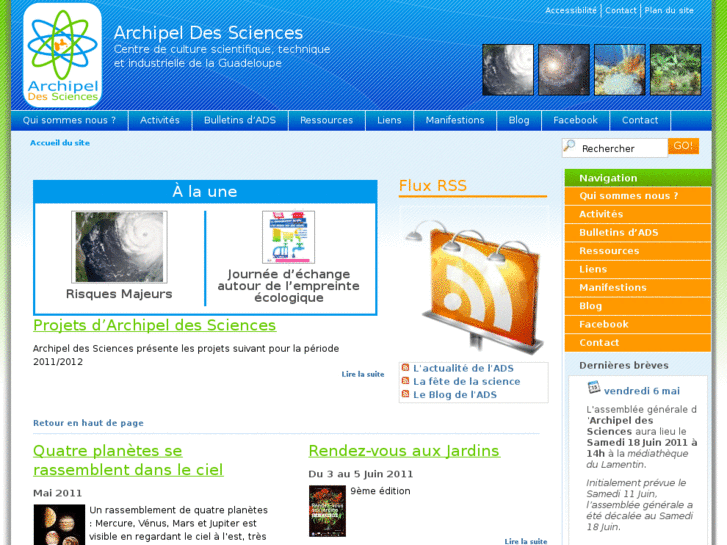Open the hurricane header thumbnail
This screenshot has height=545, width=727.
point(508,70)
